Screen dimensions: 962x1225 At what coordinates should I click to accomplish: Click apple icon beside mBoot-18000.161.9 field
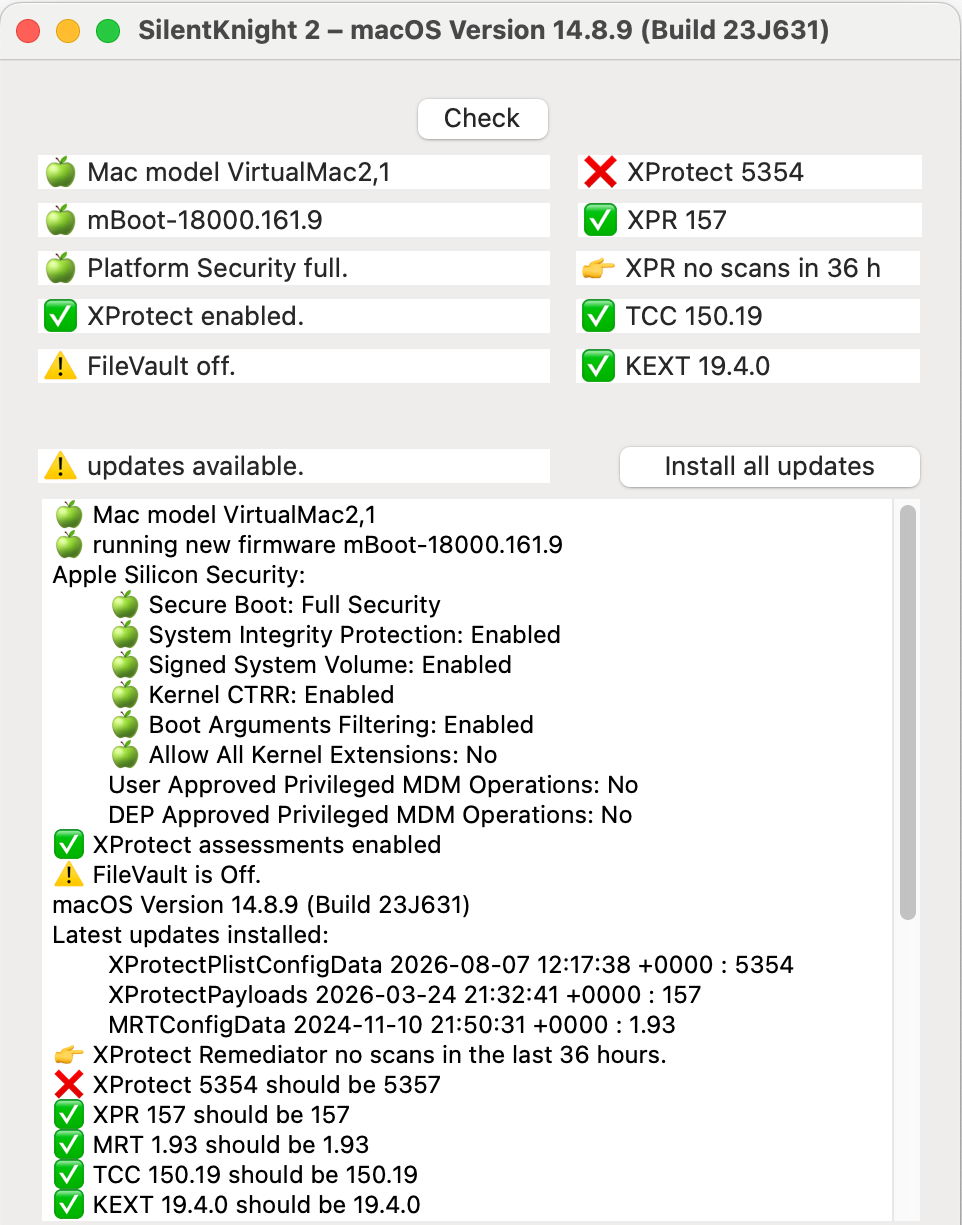61,220
